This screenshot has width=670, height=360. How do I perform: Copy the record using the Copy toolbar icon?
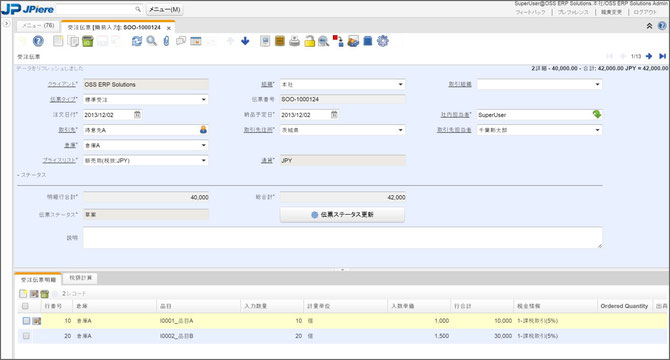pos(73,41)
